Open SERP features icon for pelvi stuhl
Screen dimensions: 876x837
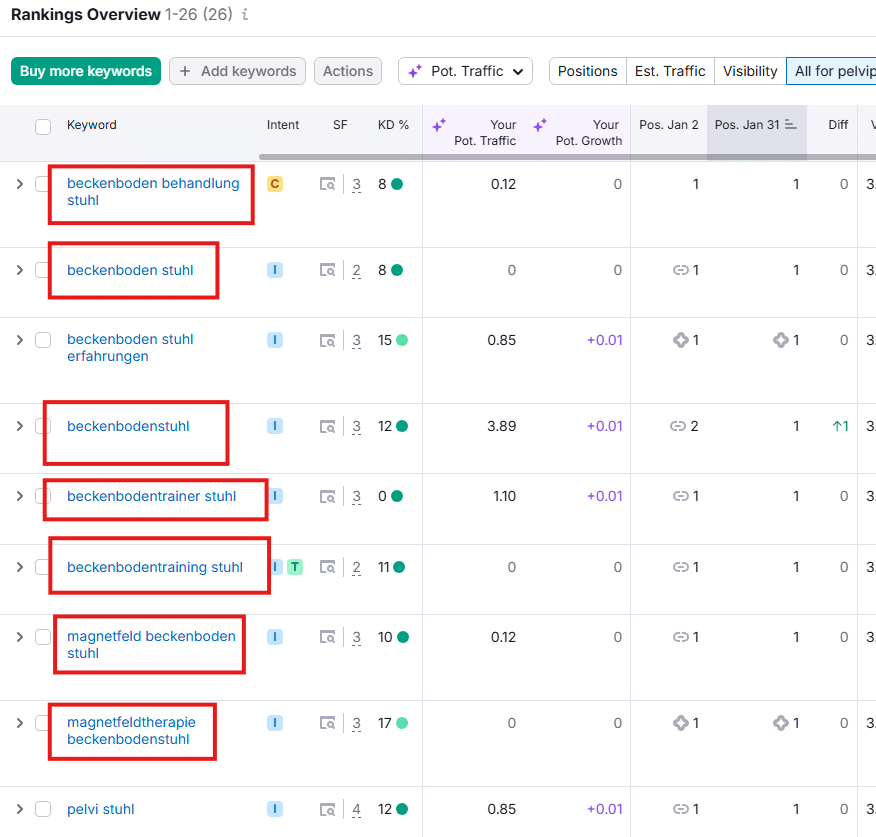tap(327, 810)
